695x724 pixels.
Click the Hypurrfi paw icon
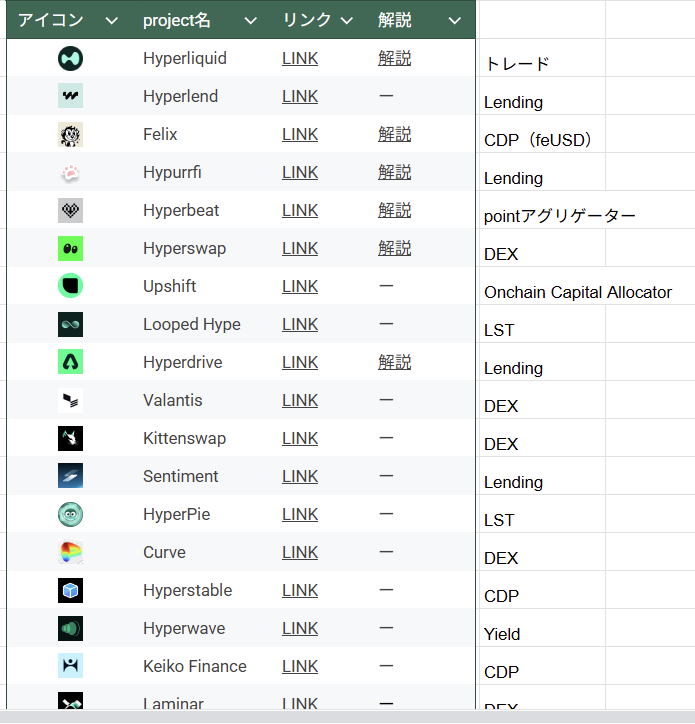(x=70, y=173)
